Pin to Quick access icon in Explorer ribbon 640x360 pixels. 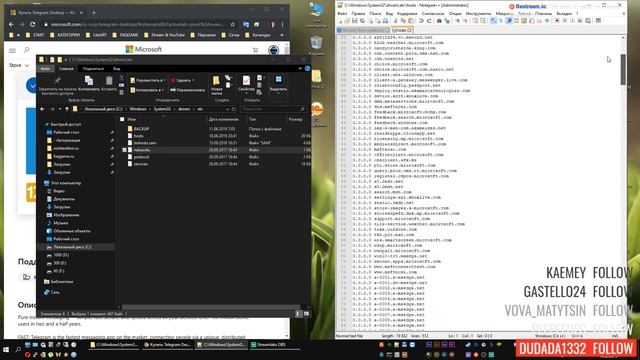point(57,81)
